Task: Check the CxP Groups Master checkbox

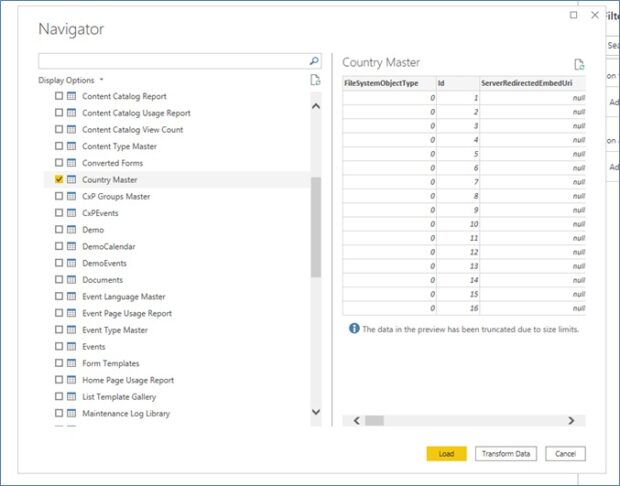Action: click(x=59, y=196)
